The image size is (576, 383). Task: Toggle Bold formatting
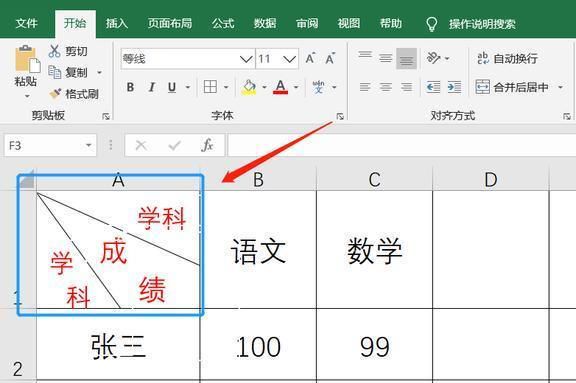(130, 87)
